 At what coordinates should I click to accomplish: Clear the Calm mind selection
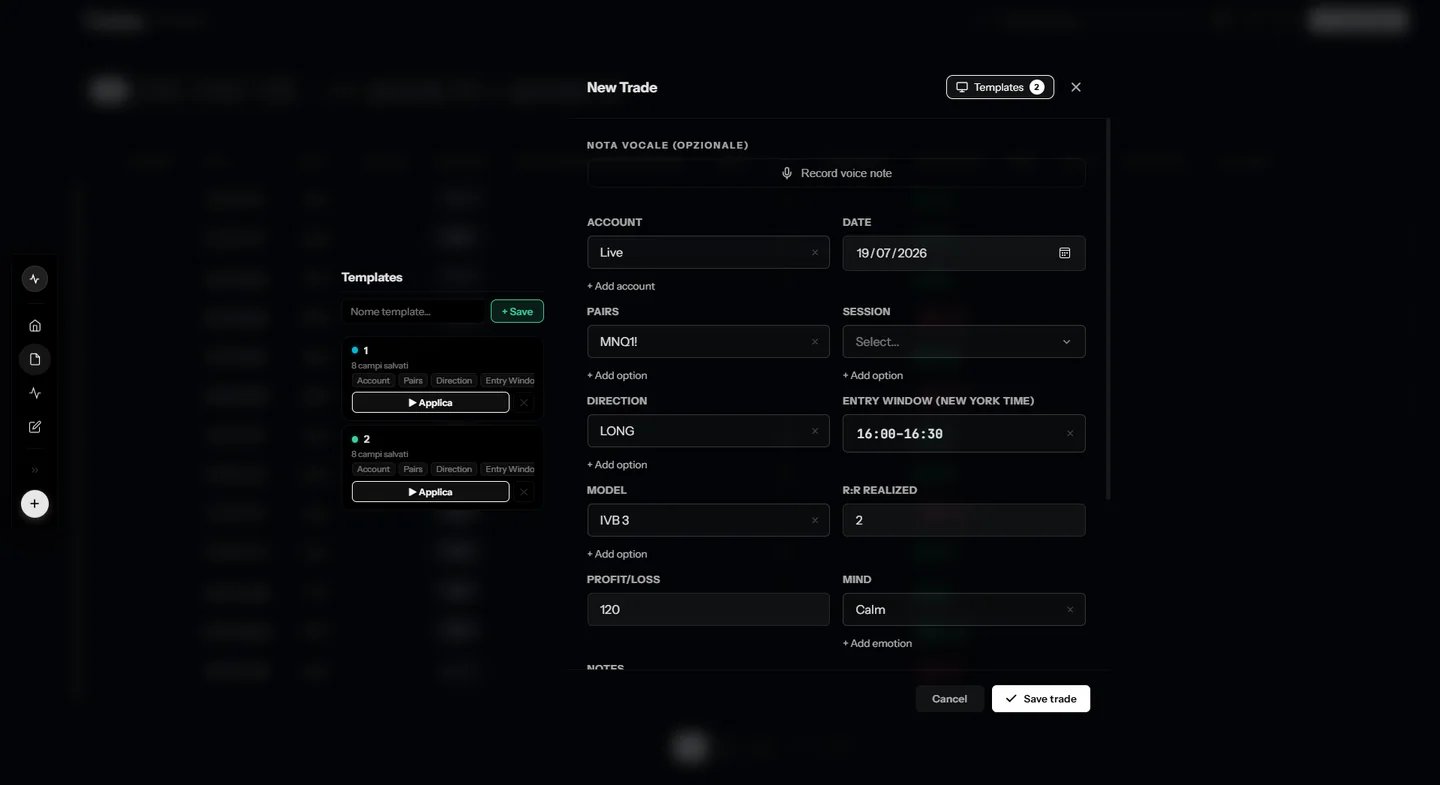coord(1070,609)
